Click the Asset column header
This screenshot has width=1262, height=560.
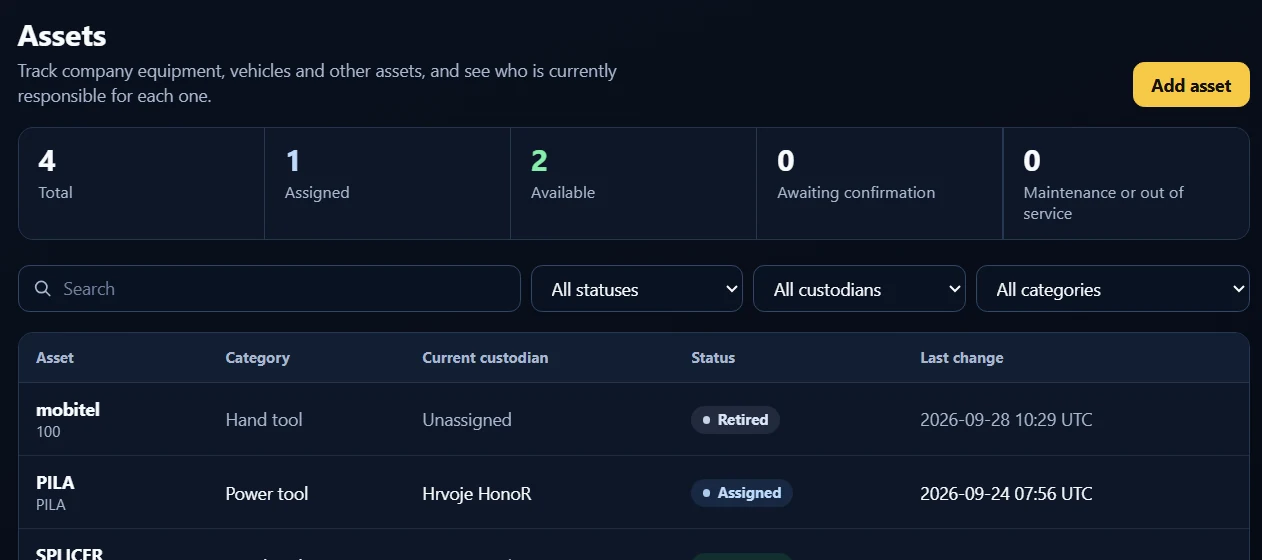pyautogui.click(x=55, y=358)
